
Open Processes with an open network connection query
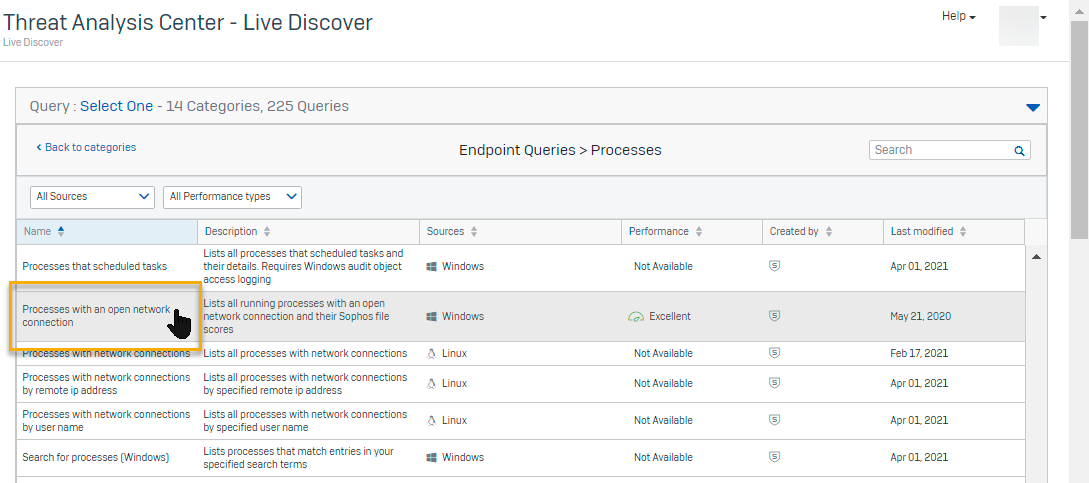[x=96, y=316]
